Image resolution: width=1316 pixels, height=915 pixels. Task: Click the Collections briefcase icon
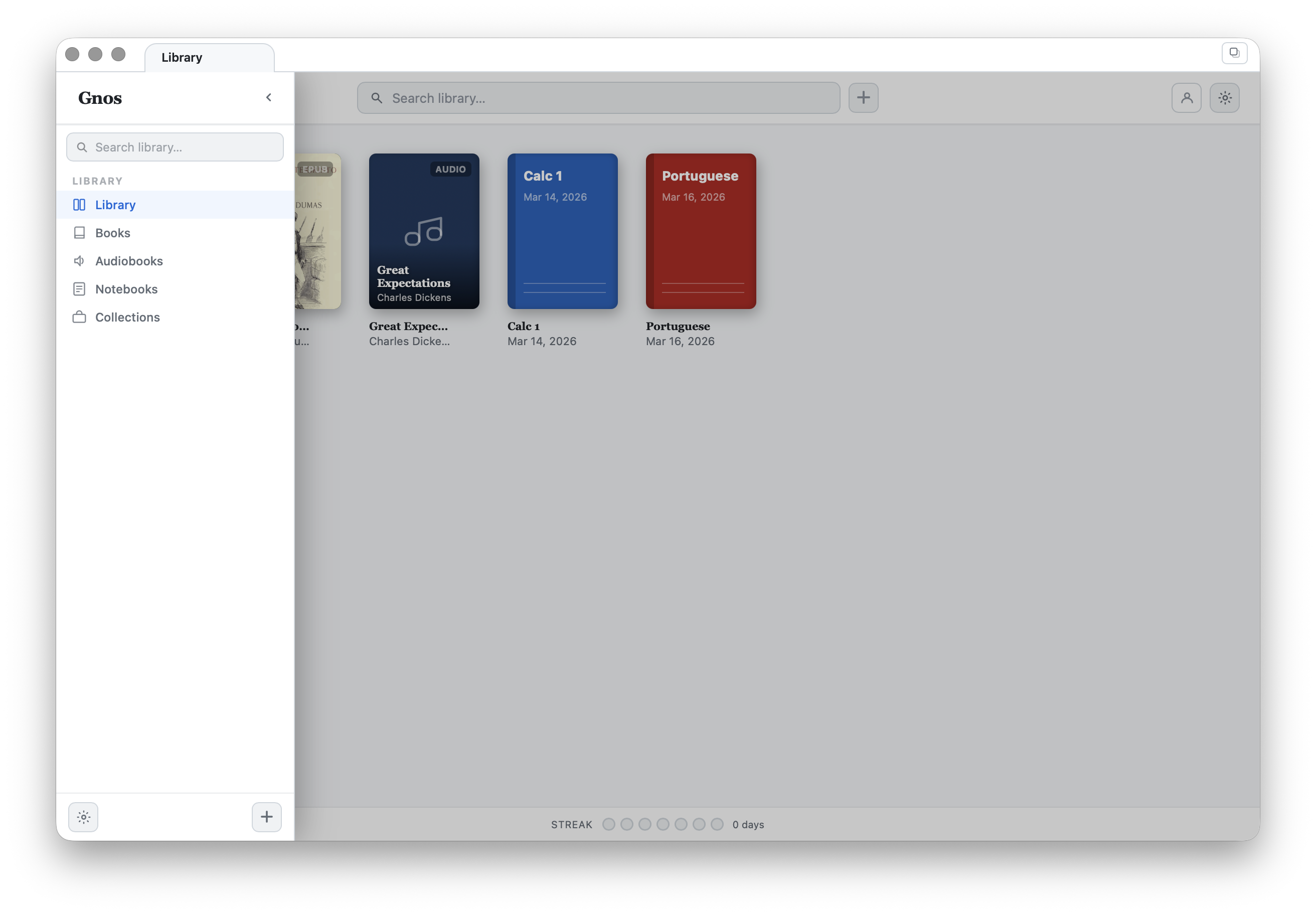point(79,317)
